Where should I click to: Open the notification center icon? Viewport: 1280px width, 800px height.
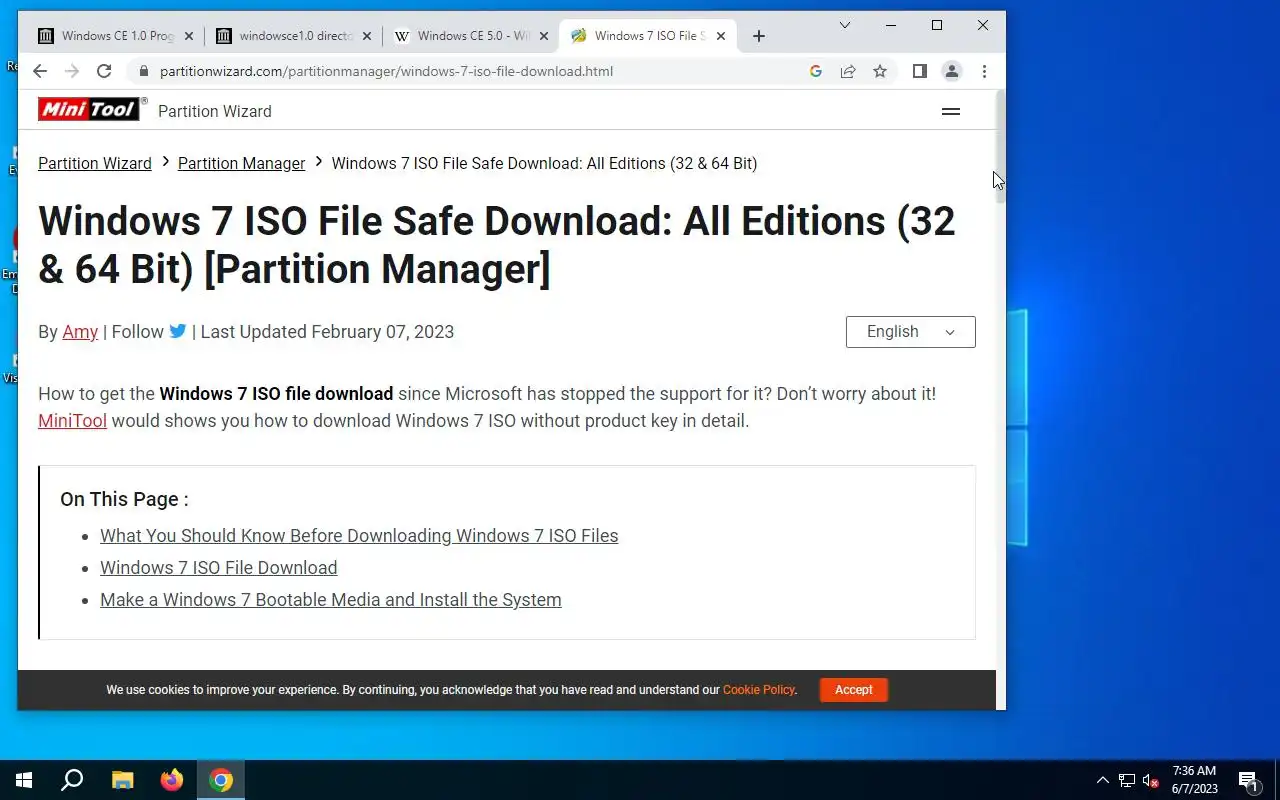click(x=1248, y=780)
